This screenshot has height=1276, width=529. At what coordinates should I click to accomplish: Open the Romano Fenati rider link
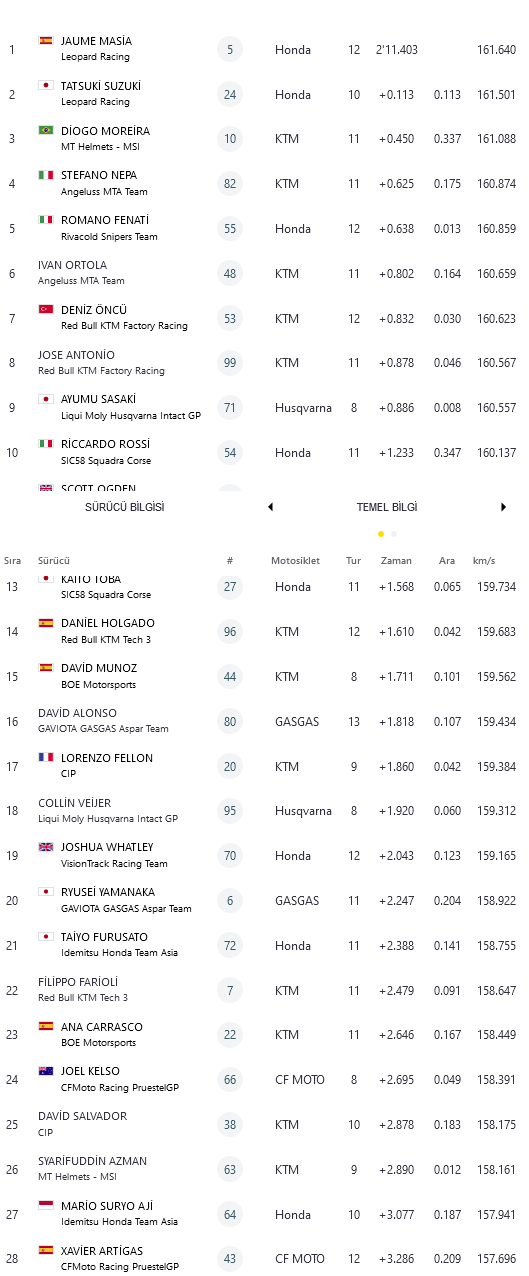pos(105,220)
